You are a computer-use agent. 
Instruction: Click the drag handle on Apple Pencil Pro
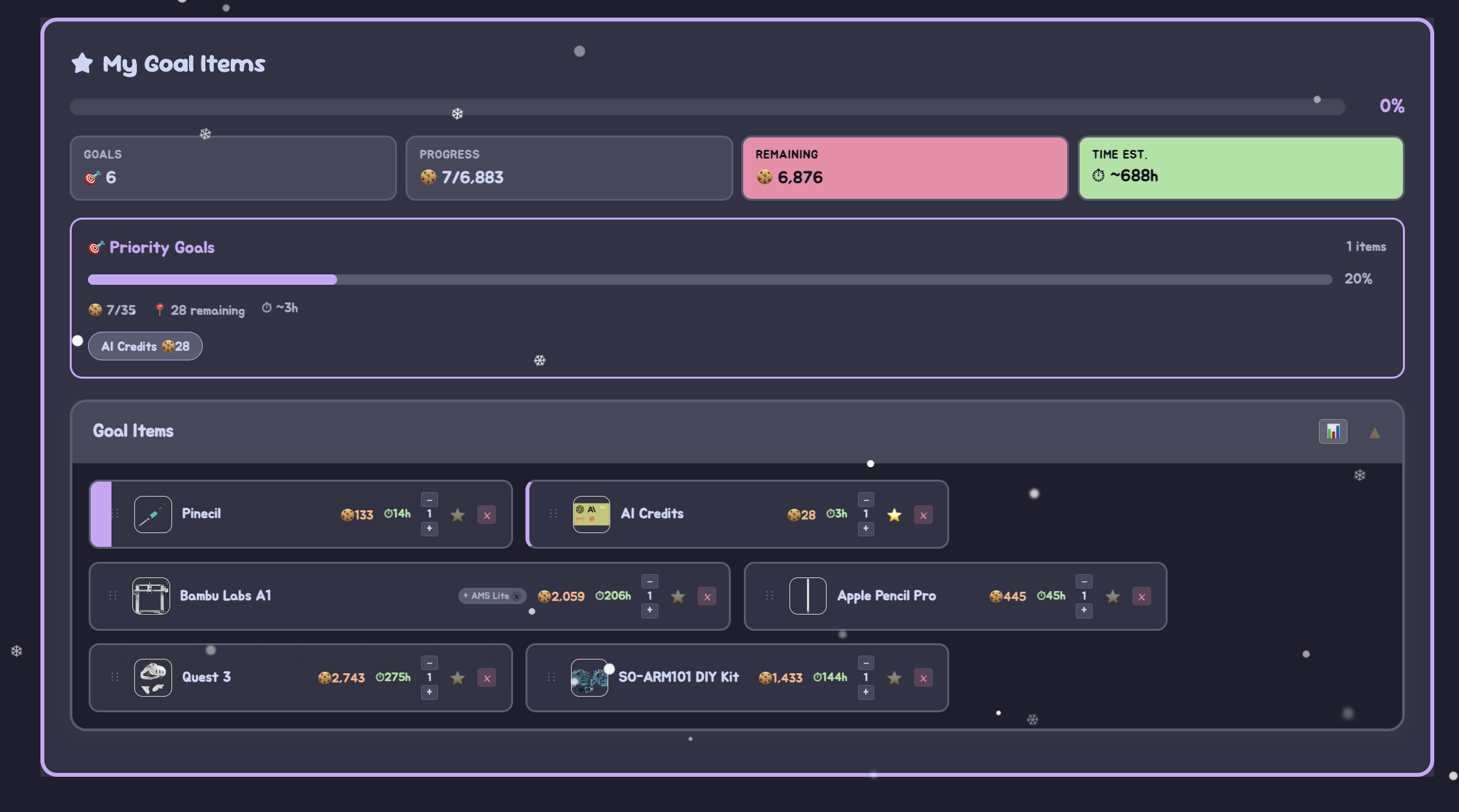[769, 596]
